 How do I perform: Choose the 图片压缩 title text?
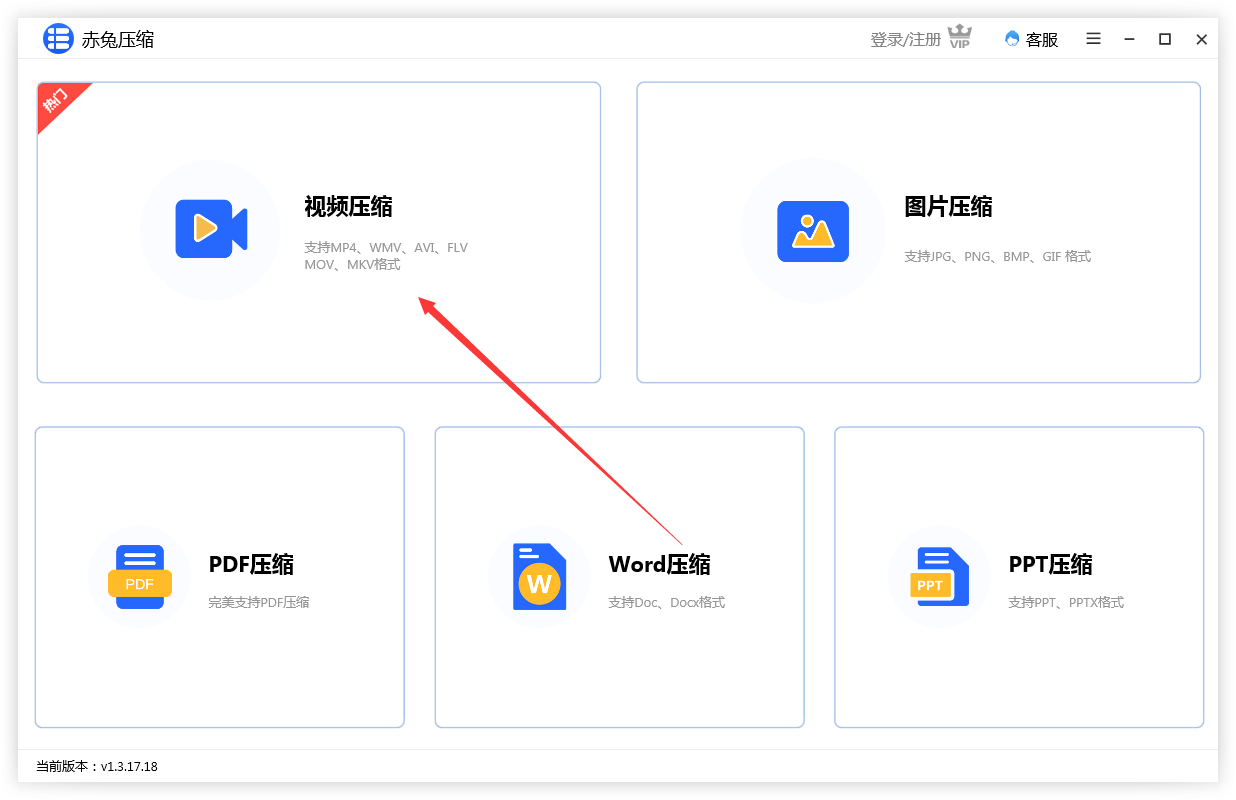(x=948, y=207)
